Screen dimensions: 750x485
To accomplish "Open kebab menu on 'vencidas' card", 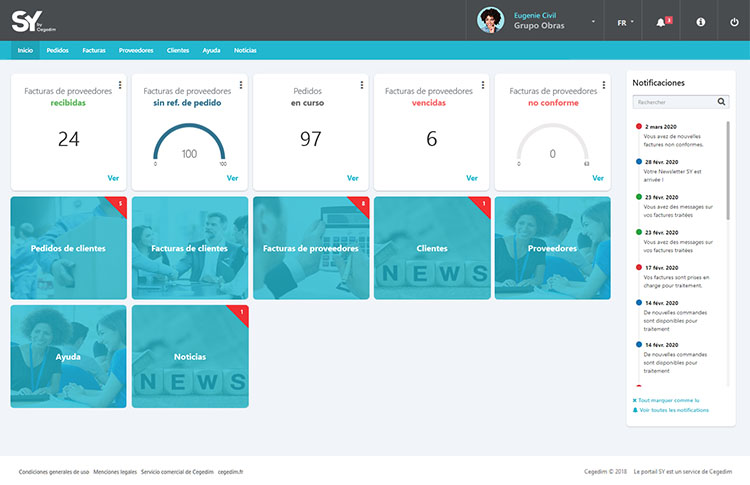I will click(482, 85).
